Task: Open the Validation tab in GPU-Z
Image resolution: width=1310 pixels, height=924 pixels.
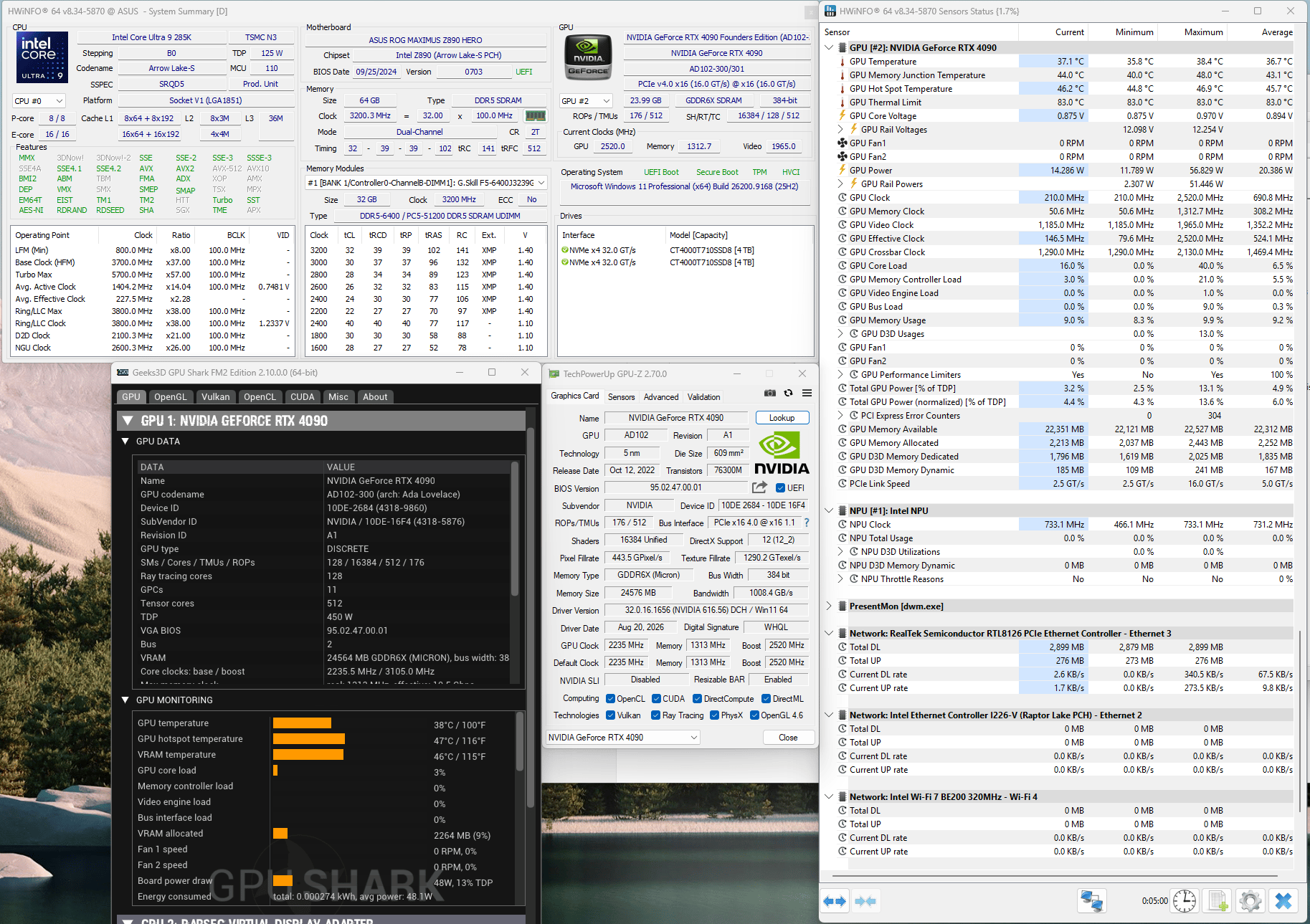Action: point(703,396)
